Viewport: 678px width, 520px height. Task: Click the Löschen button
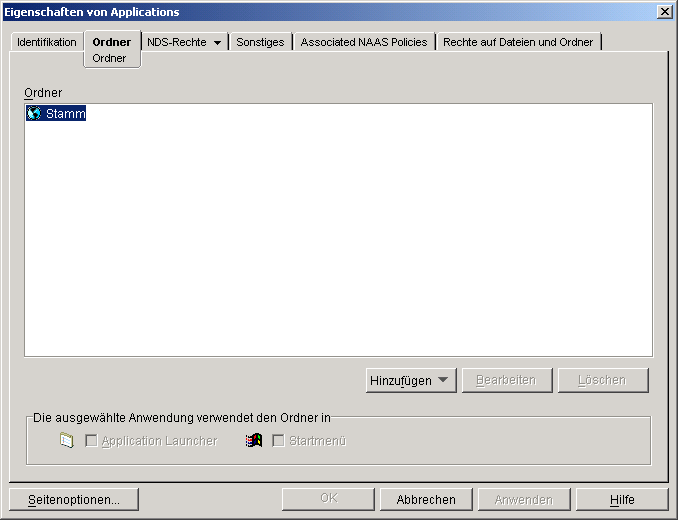(603, 380)
